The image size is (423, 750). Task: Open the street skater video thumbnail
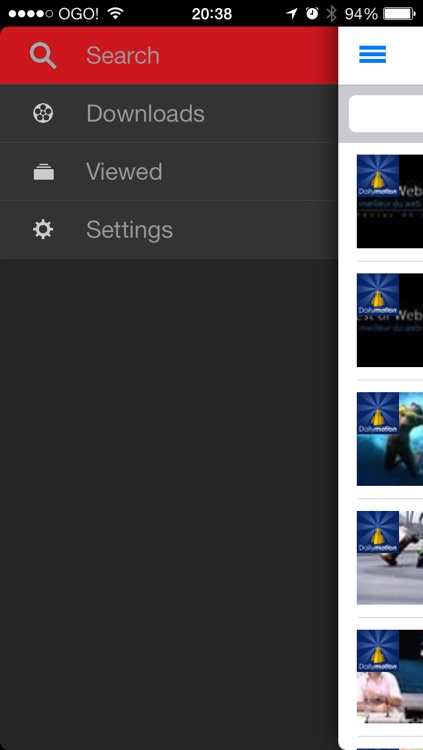pos(390,558)
